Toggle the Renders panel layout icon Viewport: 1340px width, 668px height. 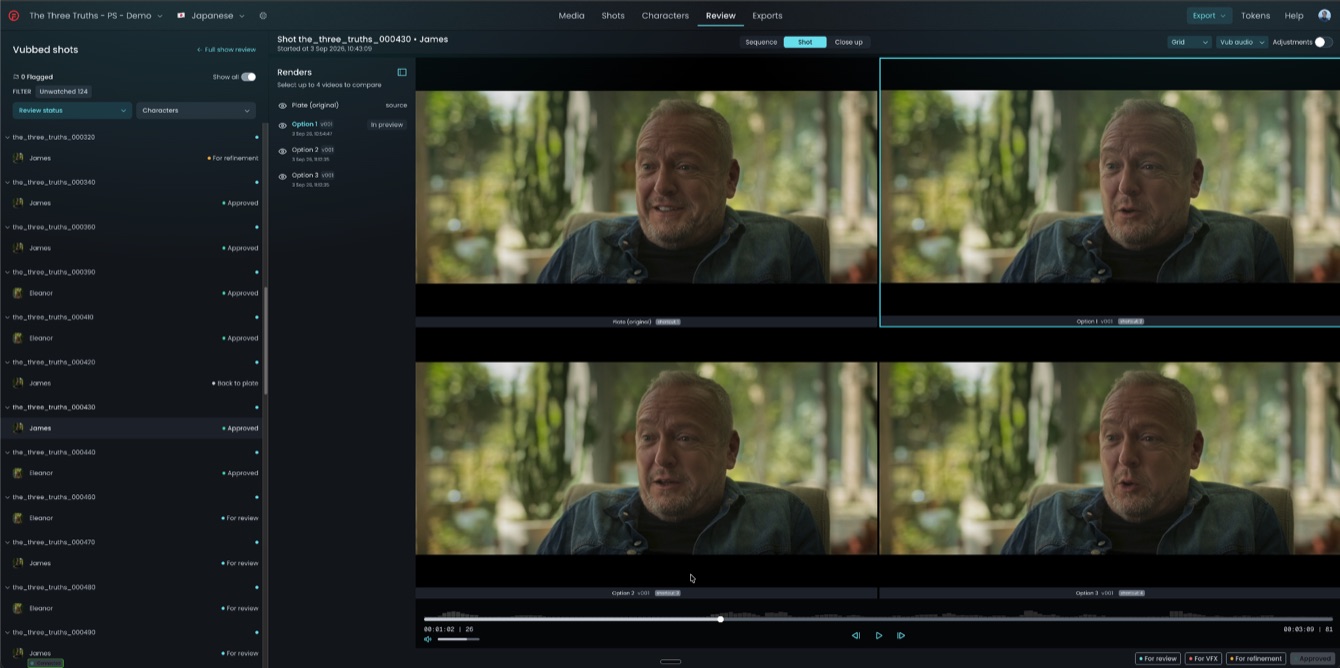pyautogui.click(x=402, y=72)
